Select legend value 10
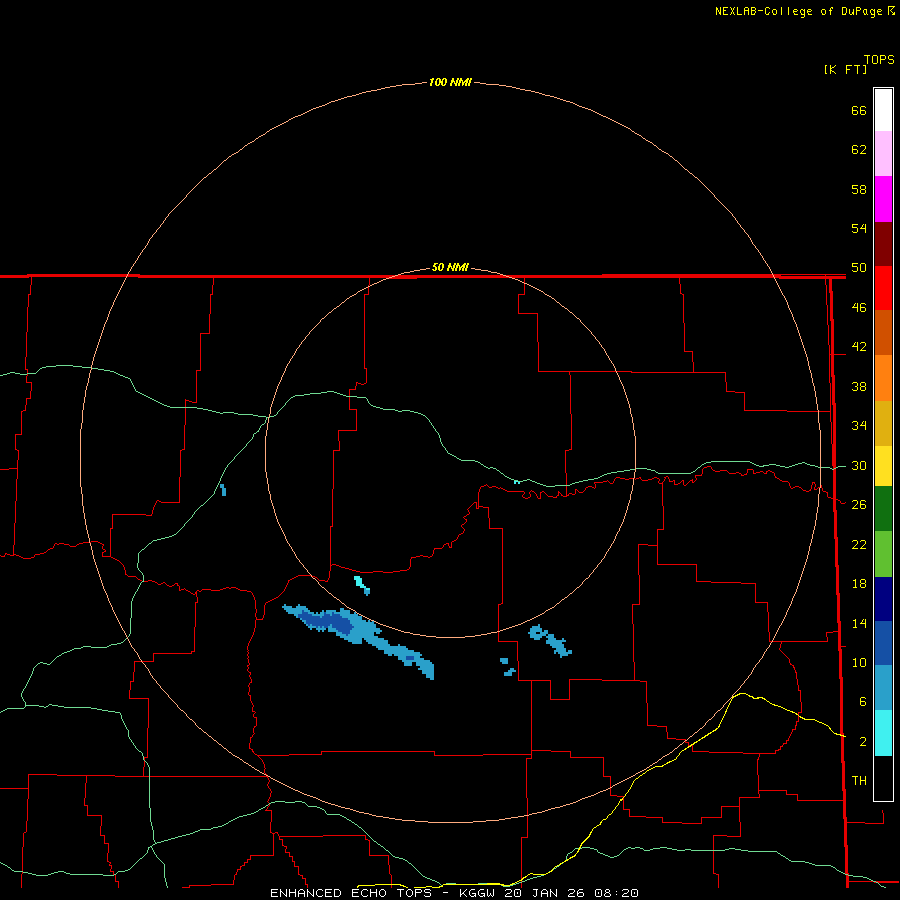This screenshot has width=900, height=900. tap(859, 662)
